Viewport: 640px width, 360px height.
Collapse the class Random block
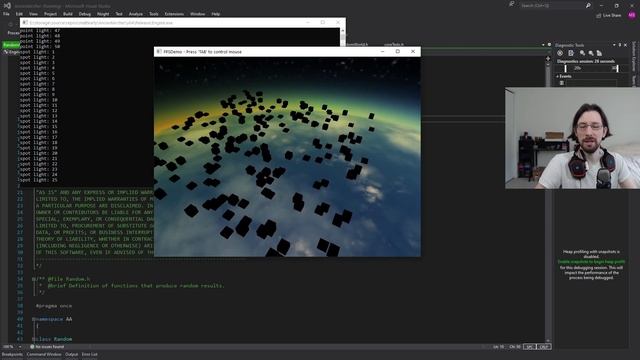pos(33,340)
